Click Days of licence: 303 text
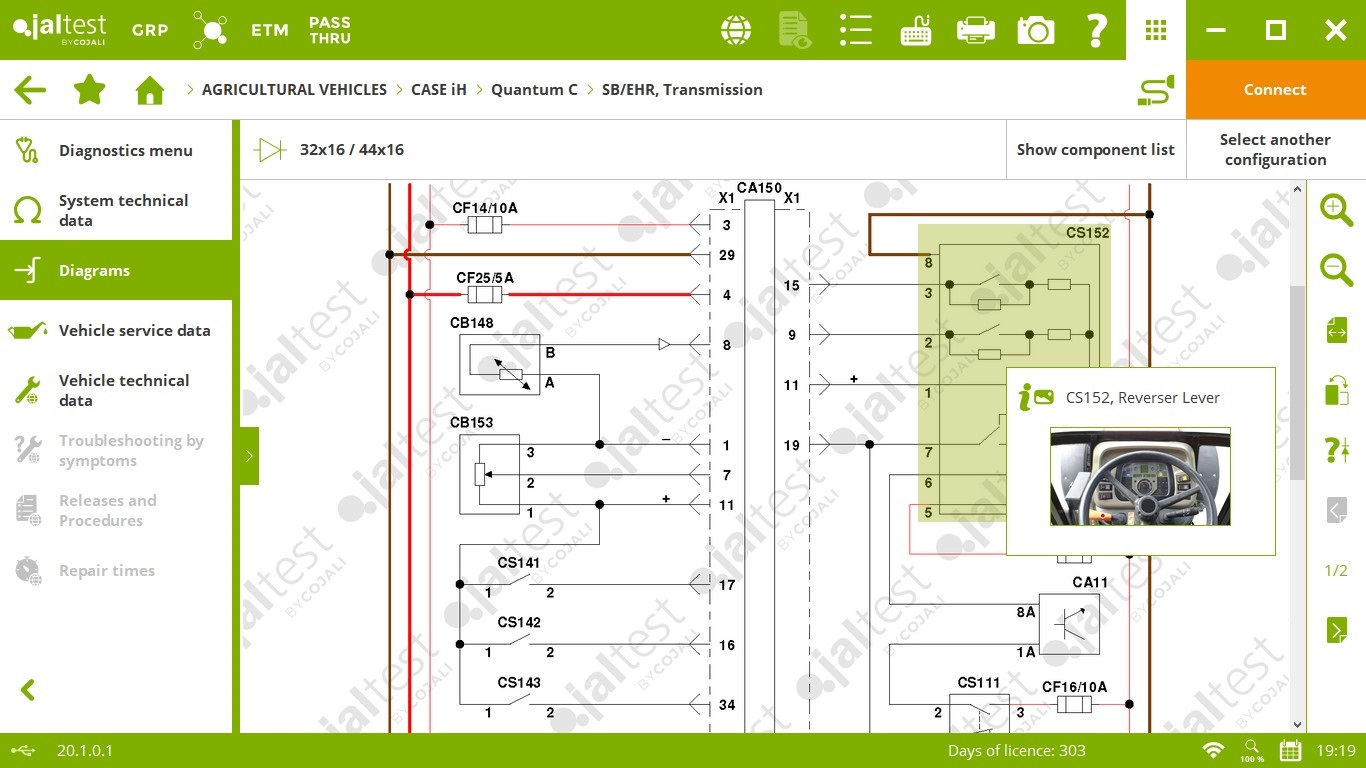This screenshot has width=1366, height=768. [x=1017, y=751]
